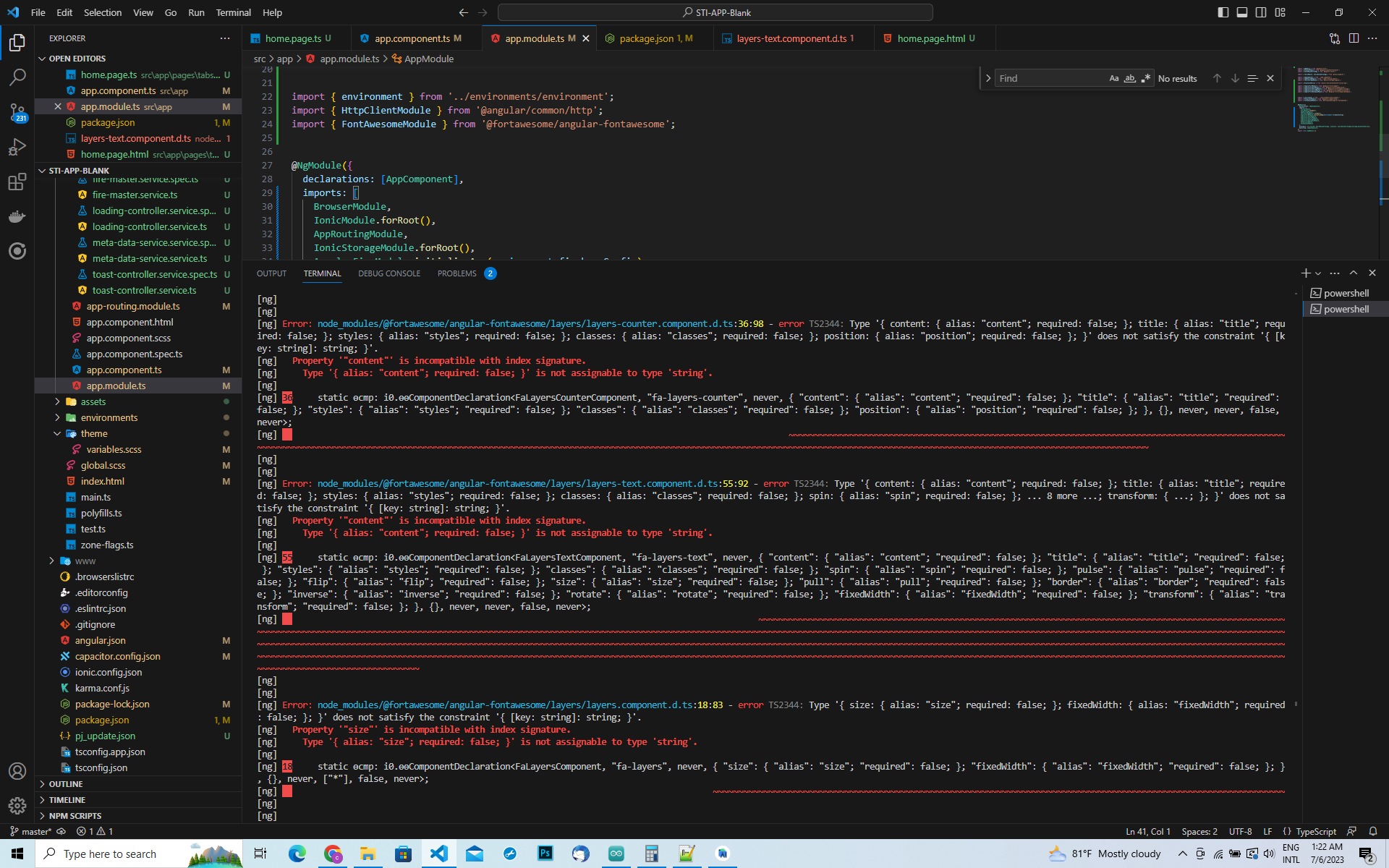Toggle Use Regular Expression in Find widget
1389x868 pixels.
pyautogui.click(x=1146, y=77)
